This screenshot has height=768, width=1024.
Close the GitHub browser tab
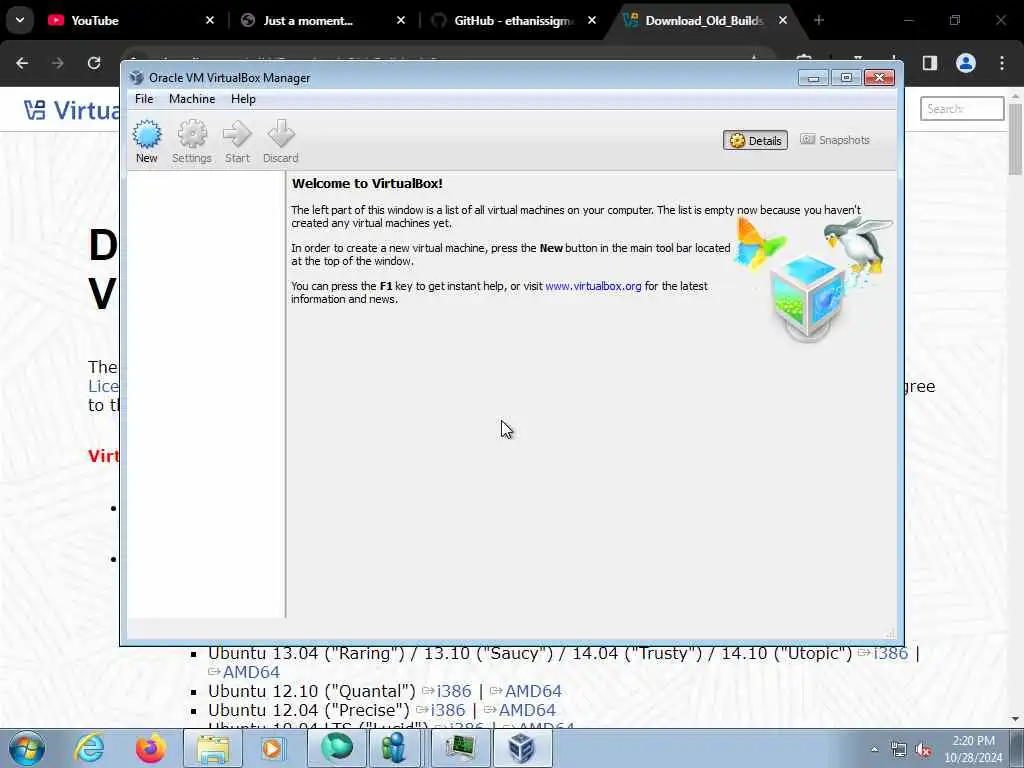(592, 20)
